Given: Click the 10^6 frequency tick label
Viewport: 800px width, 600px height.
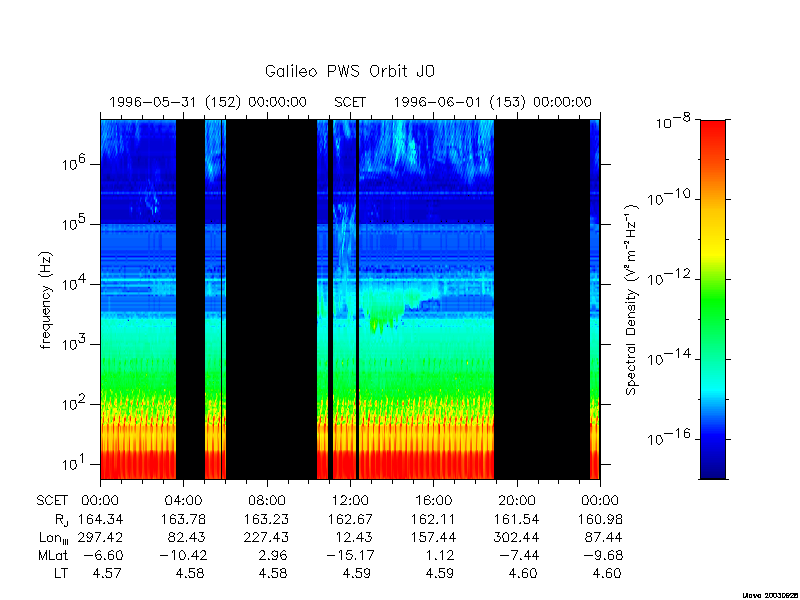Looking at the screenshot, I should [75, 163].
